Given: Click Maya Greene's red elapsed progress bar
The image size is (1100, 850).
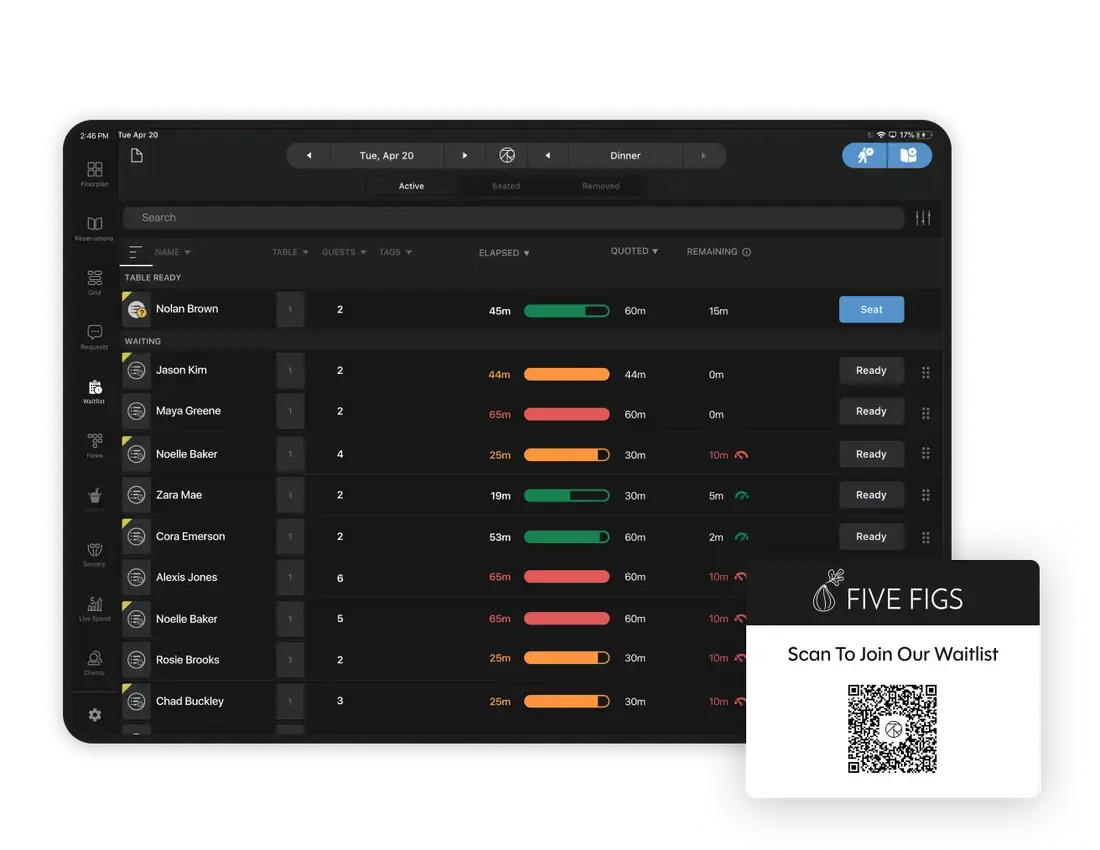Looking at the screenshot, I should [567, 414].
